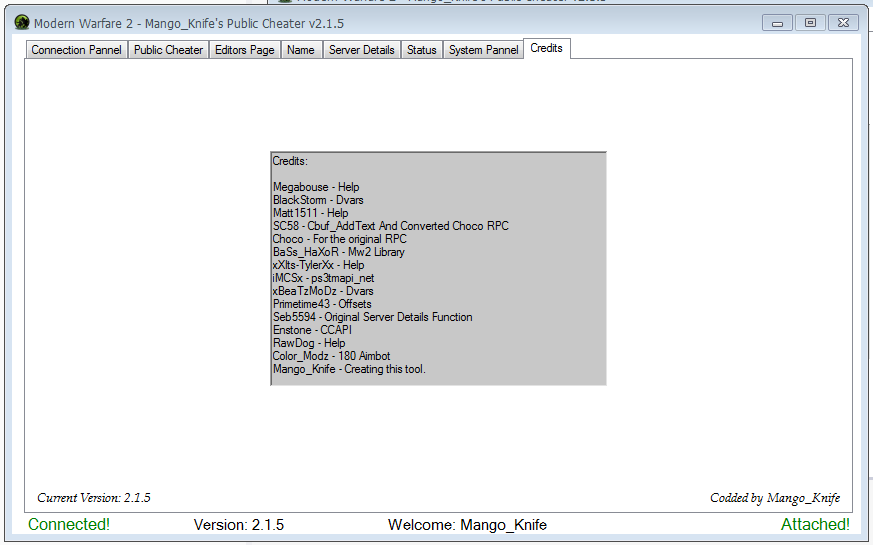Click the 'Current Version: 2.1.5' label
Viewport: 873px width, 545px height.
[x=94, y=498]
